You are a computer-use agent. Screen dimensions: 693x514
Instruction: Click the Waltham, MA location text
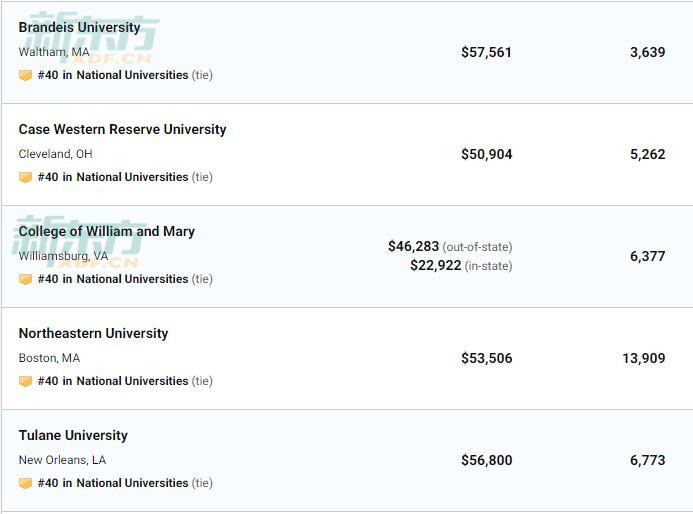tap(54, 52)
